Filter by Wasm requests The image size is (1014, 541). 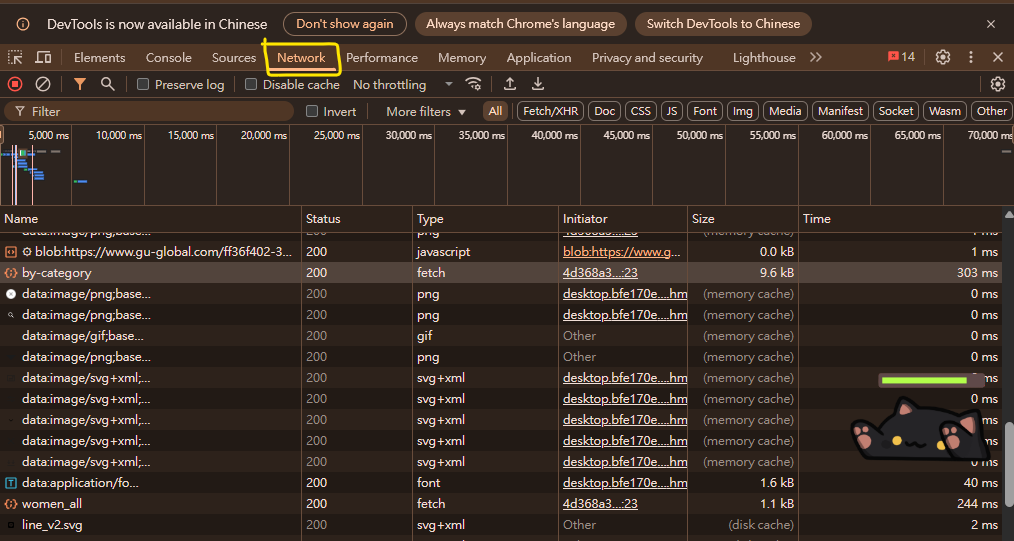[945, 111]
